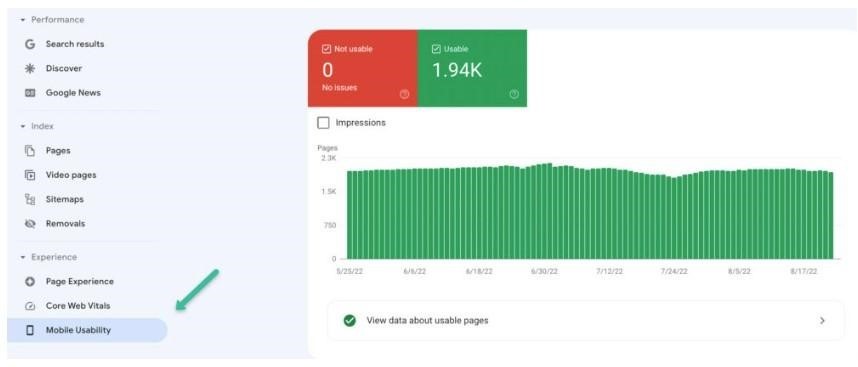The width and height of the screenshot is (858, 367).
Task: Click the 0 count in Not usable card
Action: click(327, 71)
